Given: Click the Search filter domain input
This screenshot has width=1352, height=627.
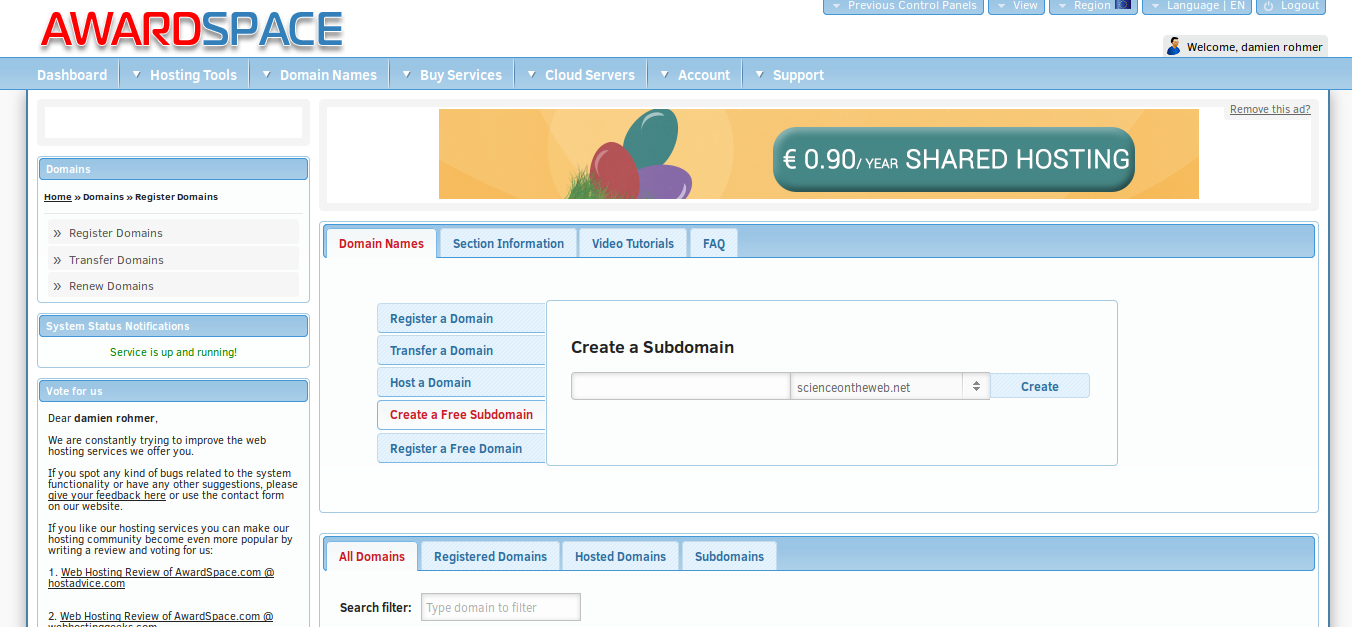Looking at the screenshot, I should coord(500,607).
